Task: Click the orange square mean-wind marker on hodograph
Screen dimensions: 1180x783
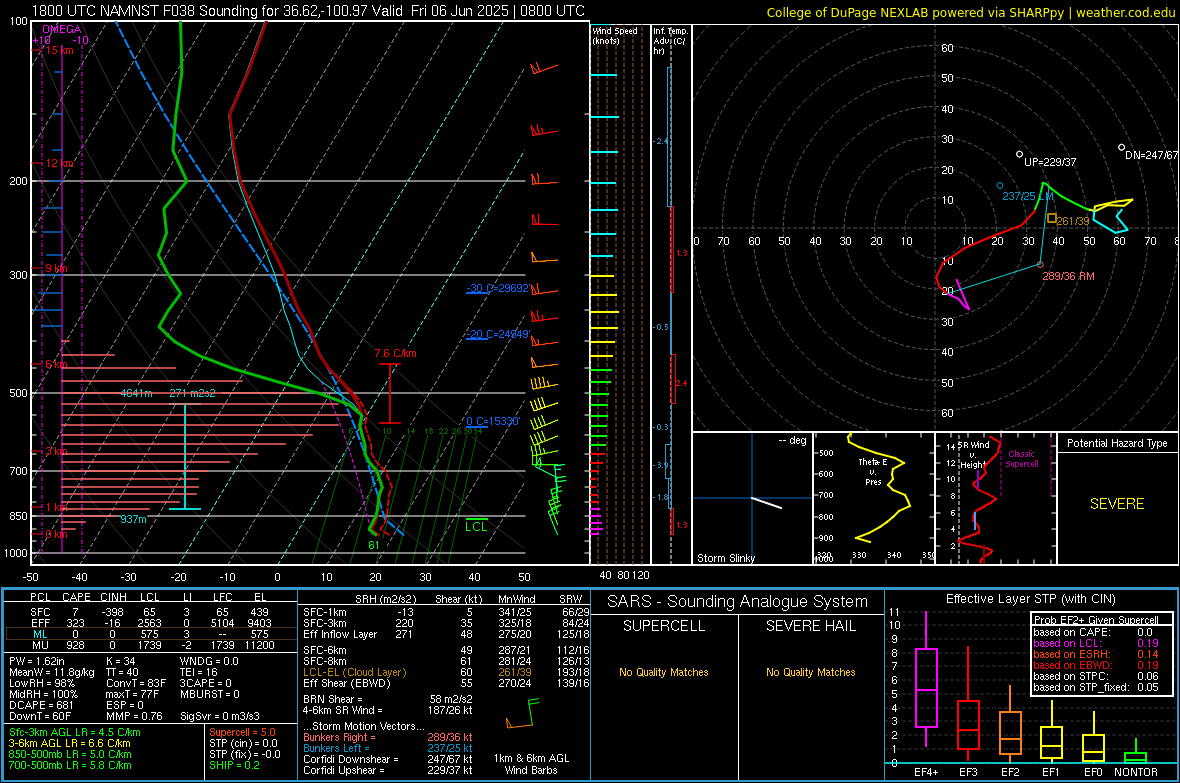Action: (x=1051, y=218)
